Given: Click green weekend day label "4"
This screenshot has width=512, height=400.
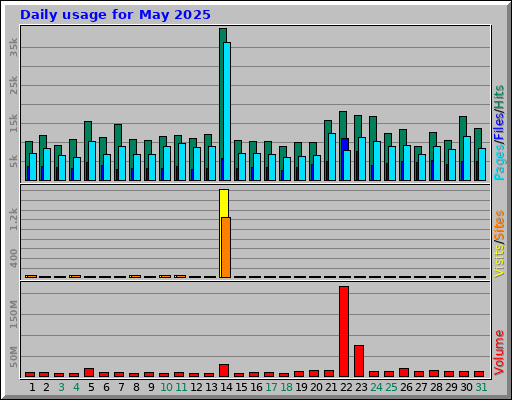Looking at the screenshot, I should click(76, 387).
